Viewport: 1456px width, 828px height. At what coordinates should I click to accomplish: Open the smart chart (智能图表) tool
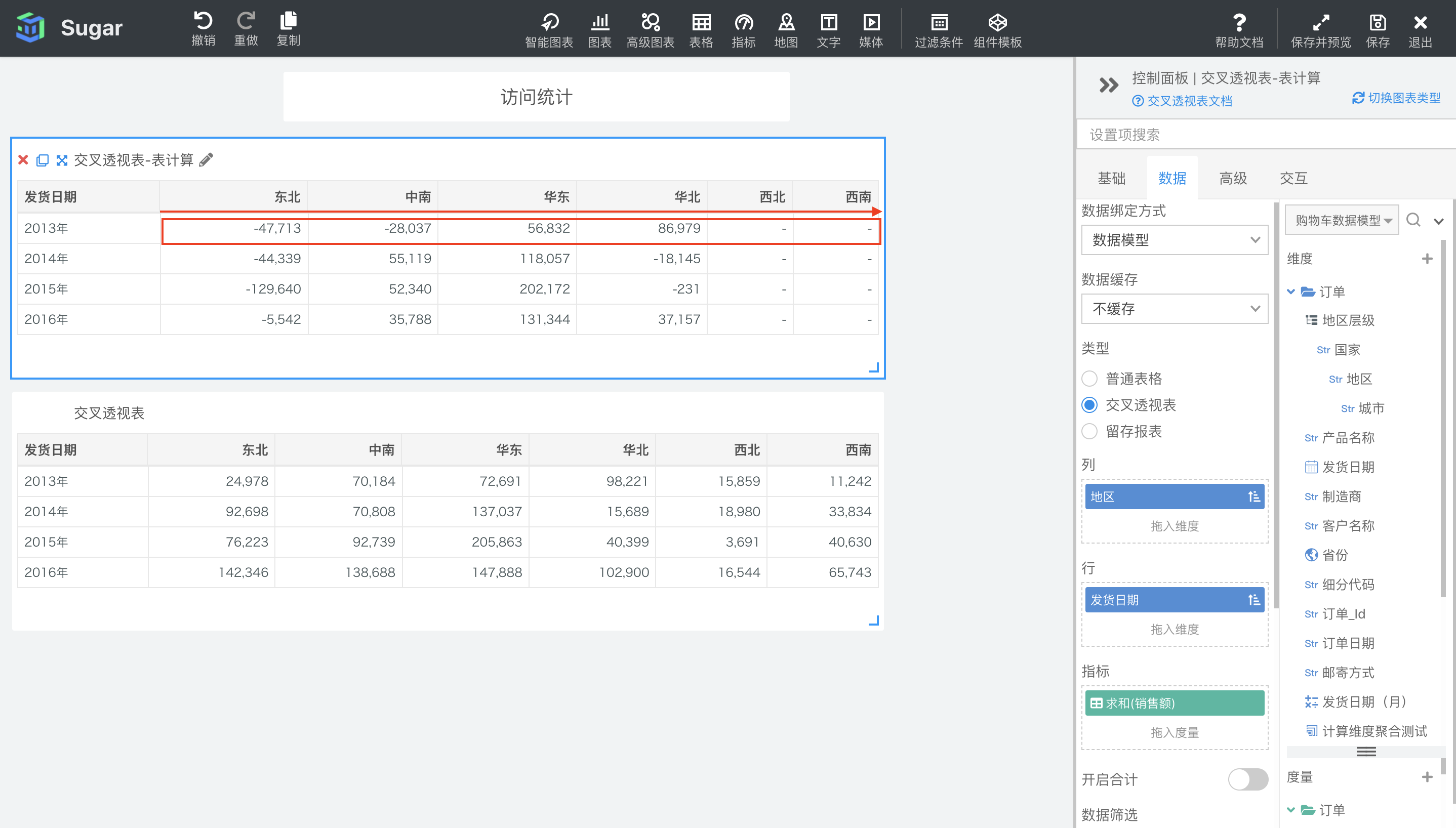pyautogui.click(x=548, y=29)
